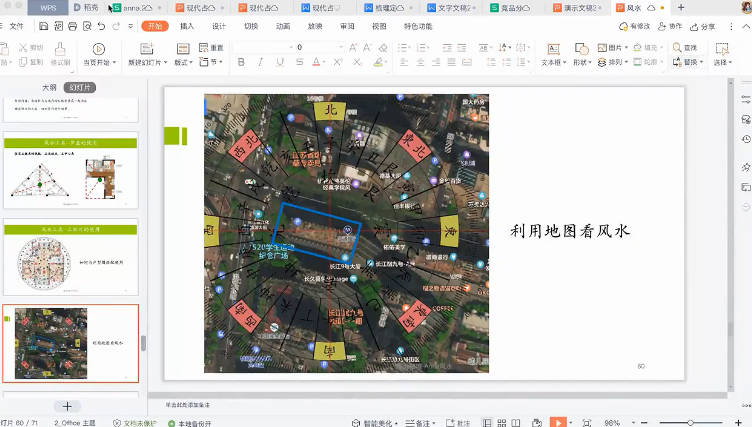
Task: Start slideshow from current slide (当页开始)
Action: click(97, 49)
